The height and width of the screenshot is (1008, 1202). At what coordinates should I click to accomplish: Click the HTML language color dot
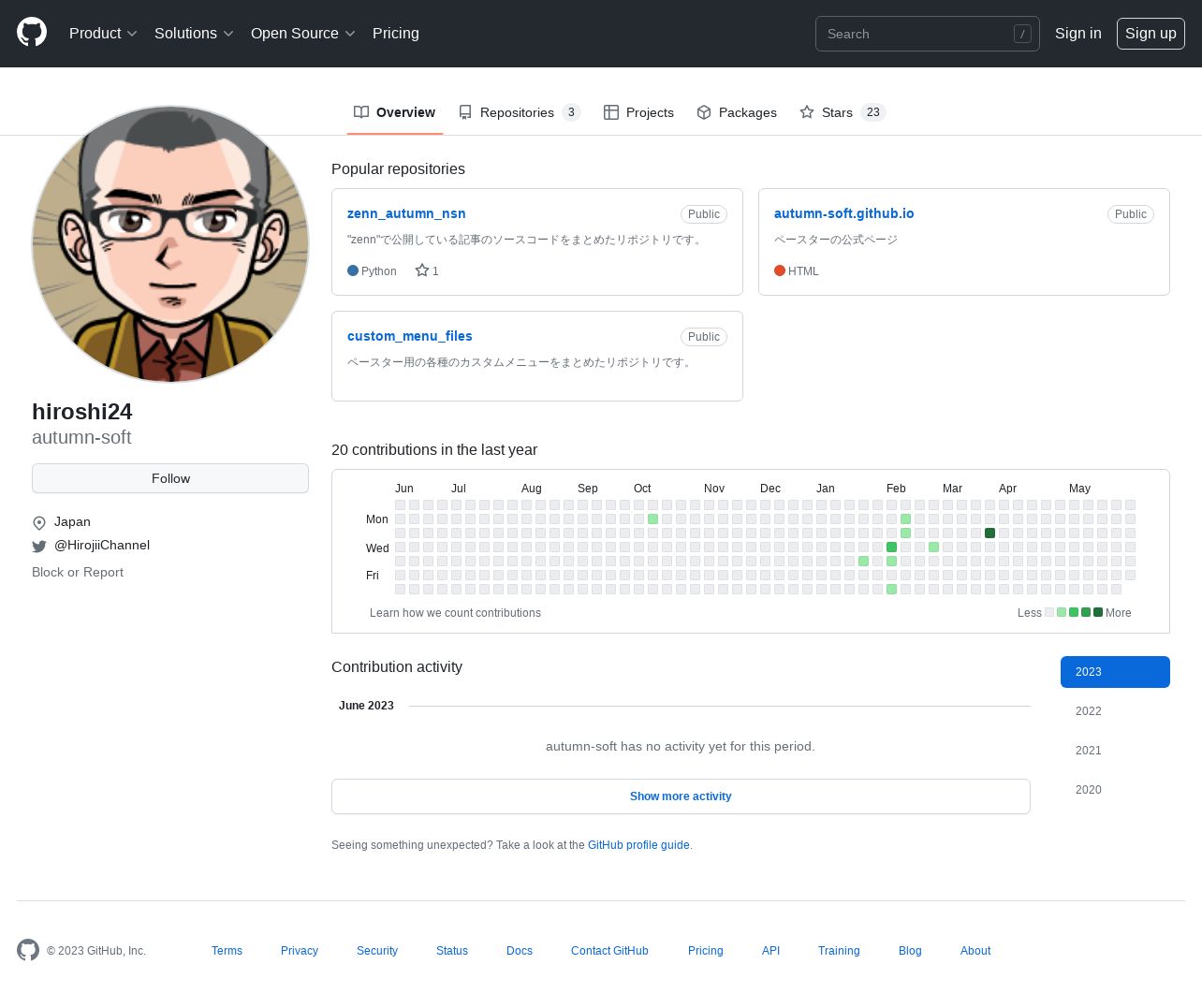point(780,270)
